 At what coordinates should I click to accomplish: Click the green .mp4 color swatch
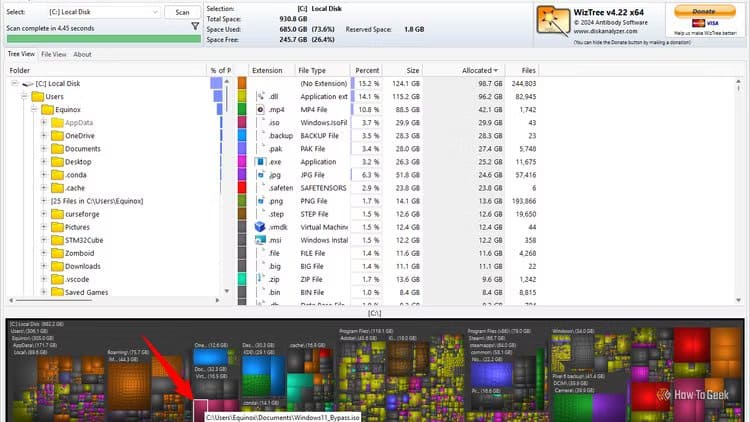tap(242, 110)
